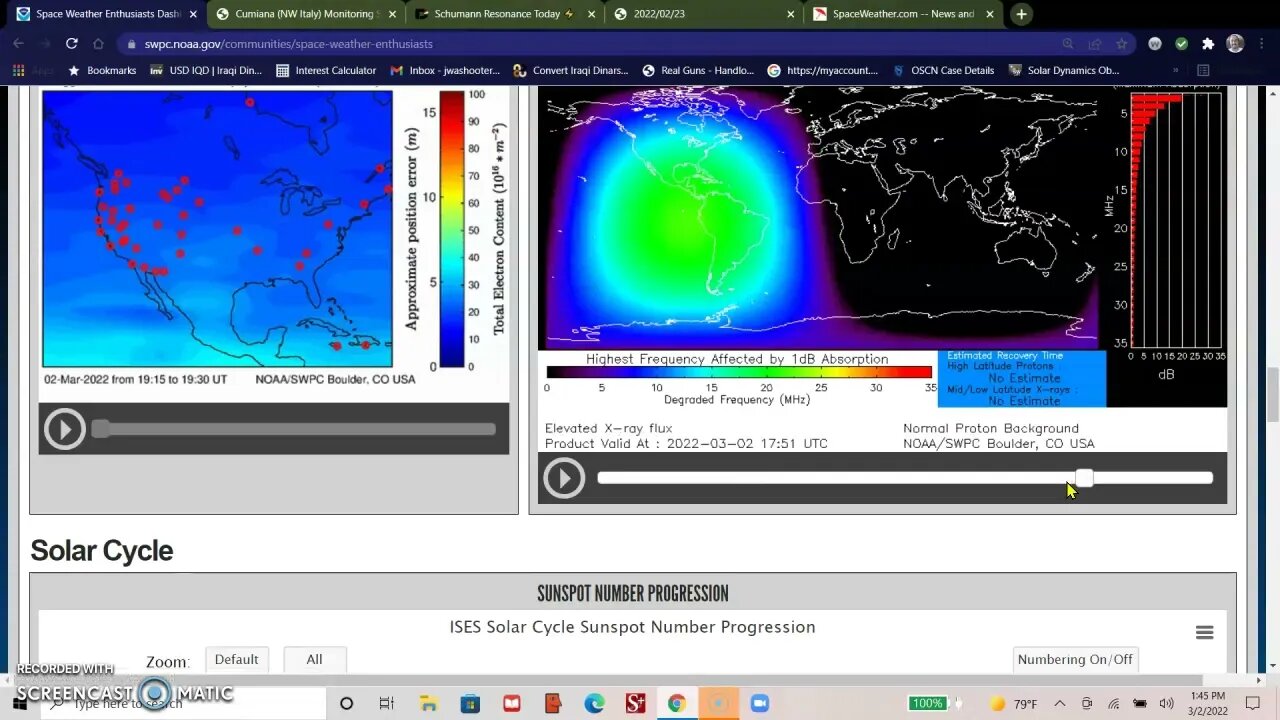The width and height of the screenshot is (1280, 720).
Task: Open Cortana from the taskbar
Action: click(x=346, y=704)
